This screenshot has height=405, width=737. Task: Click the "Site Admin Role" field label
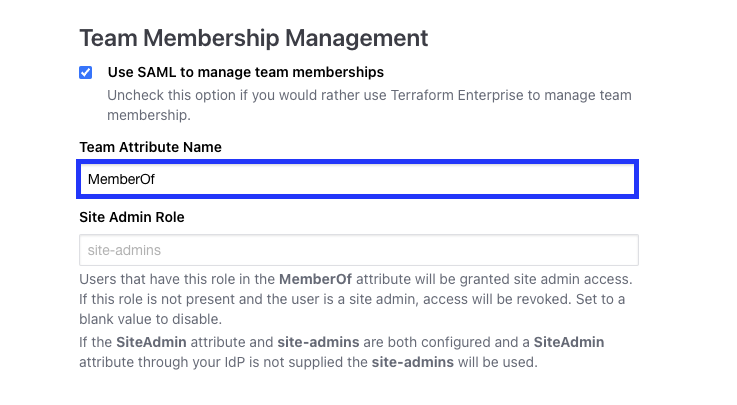[x=131, y=216]
